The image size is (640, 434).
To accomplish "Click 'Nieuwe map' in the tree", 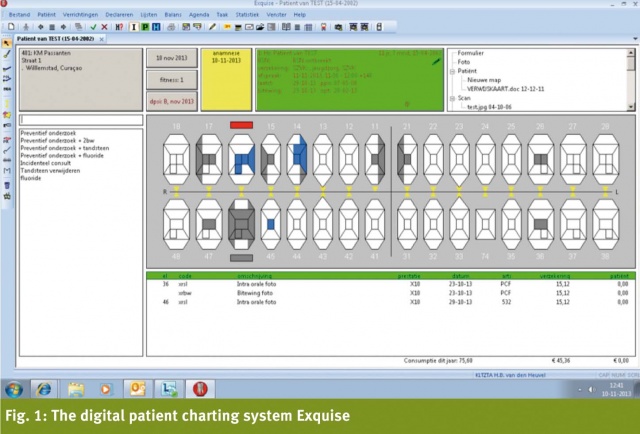I will (484, 80).
